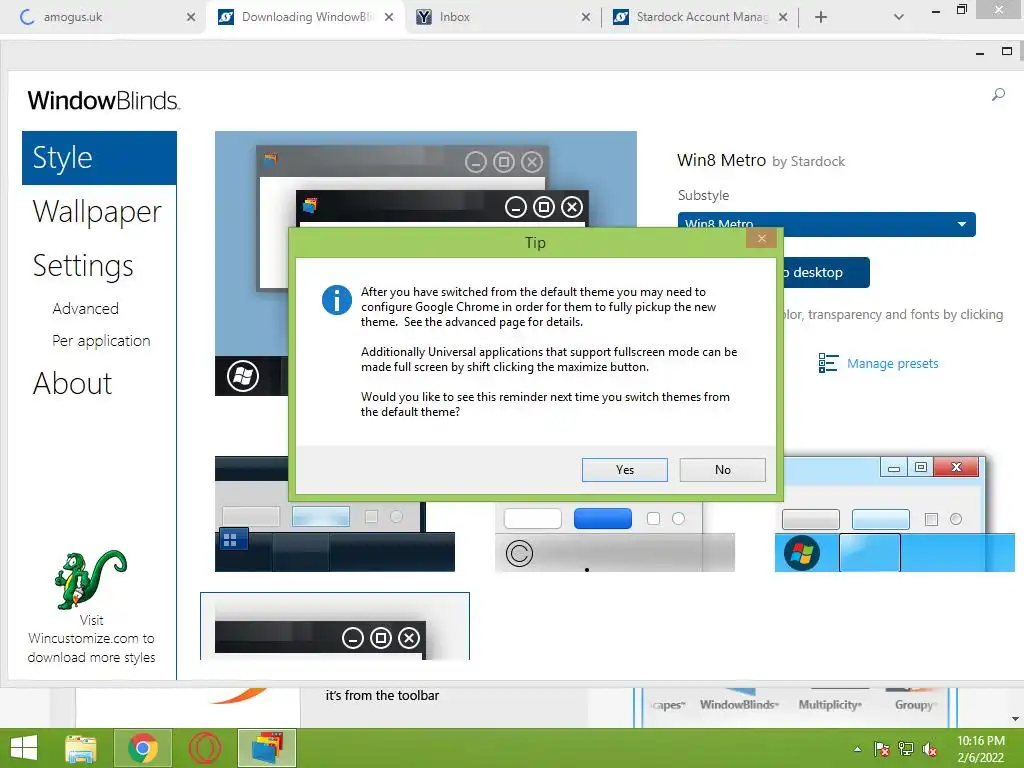
Task: Open the Settings section
Action: click(x=83, y=265)
